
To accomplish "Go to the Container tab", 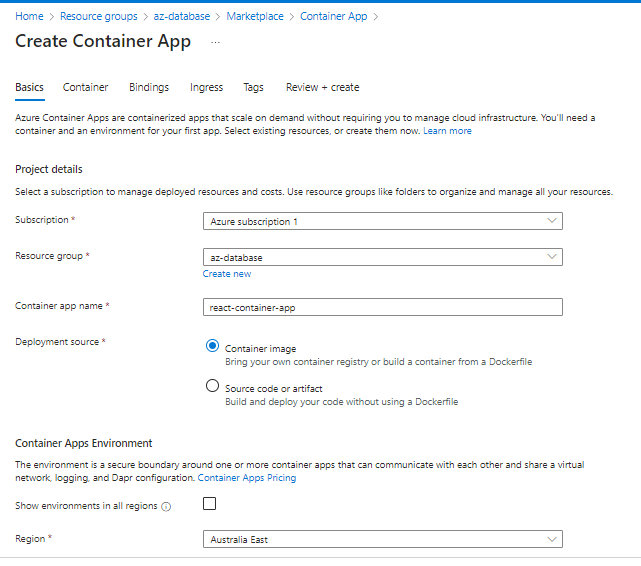I will (x=85, y=87).
